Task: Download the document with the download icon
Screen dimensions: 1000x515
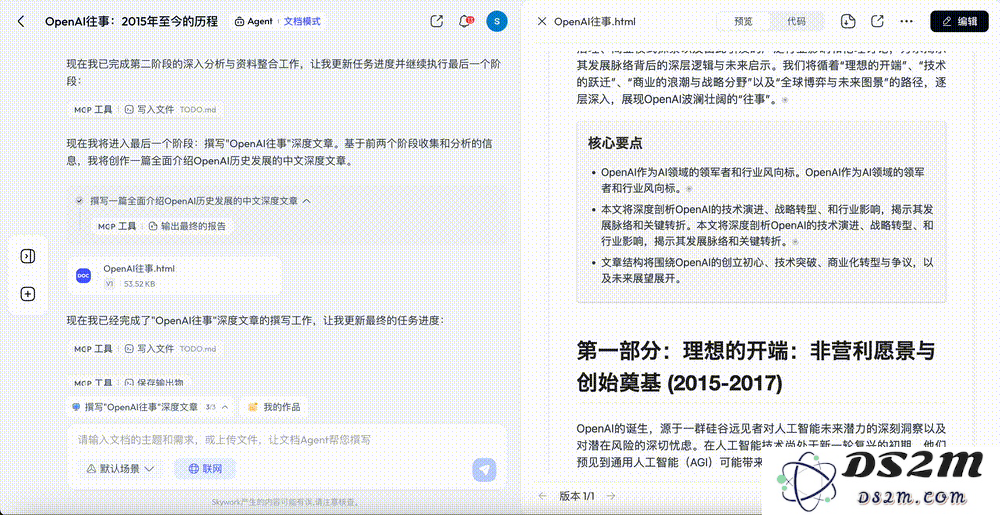Action: [x=848, y=21]
